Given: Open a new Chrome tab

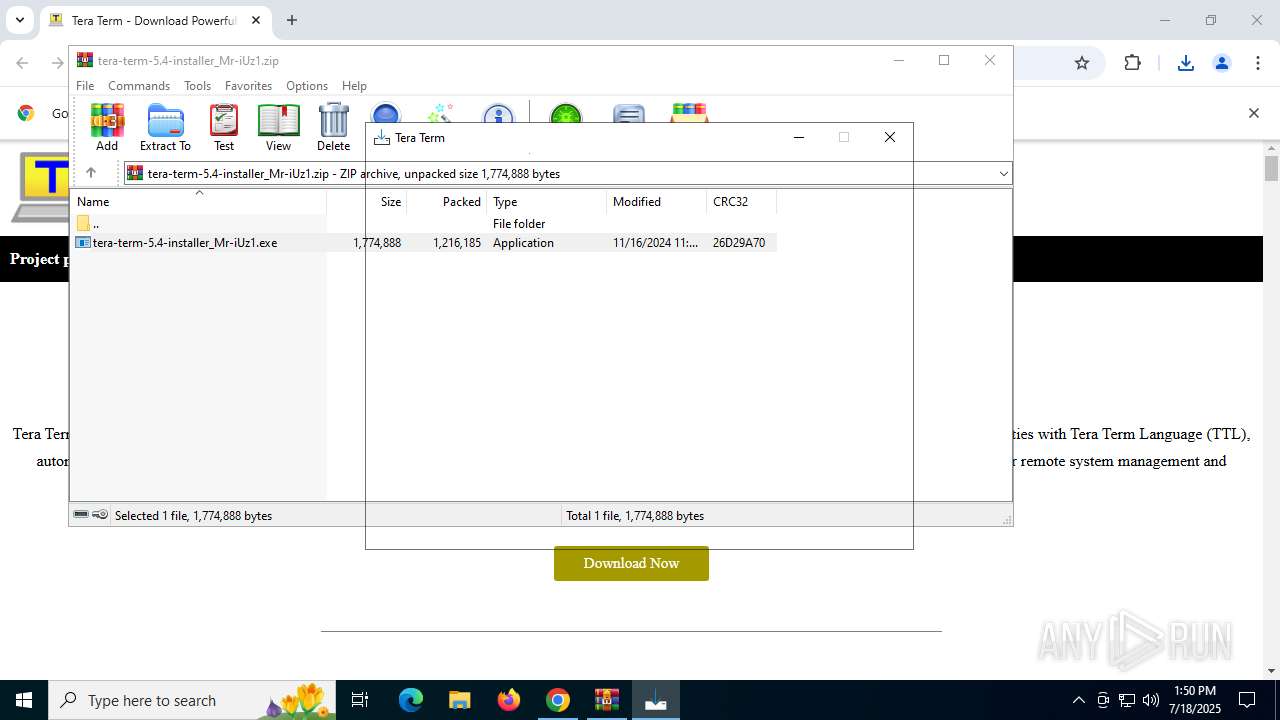Looking at the screenshot, I should (x=292, y=20).
